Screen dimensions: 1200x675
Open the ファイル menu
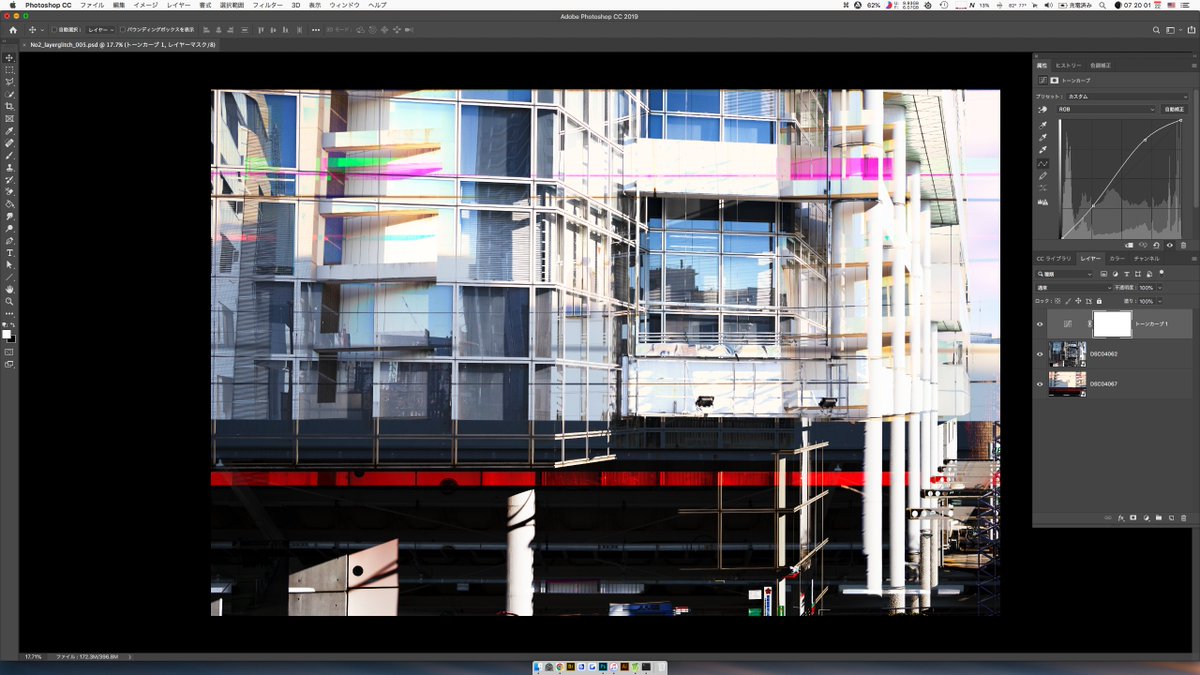tap(92, 5)
